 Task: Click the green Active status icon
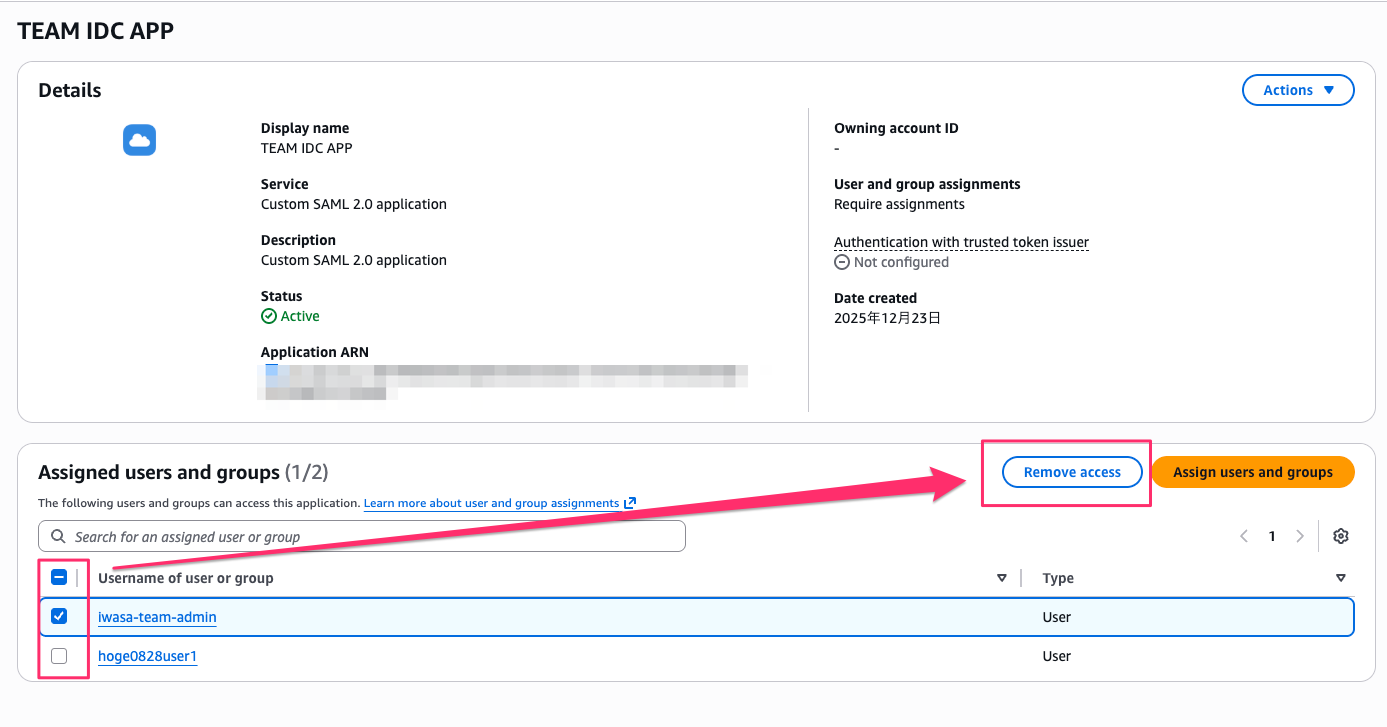point(268,316)
